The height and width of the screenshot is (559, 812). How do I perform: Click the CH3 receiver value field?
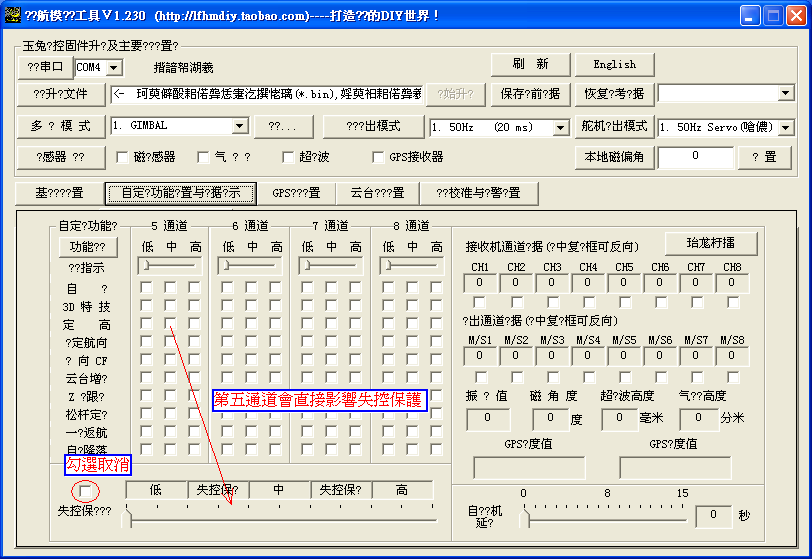(552, 283)
